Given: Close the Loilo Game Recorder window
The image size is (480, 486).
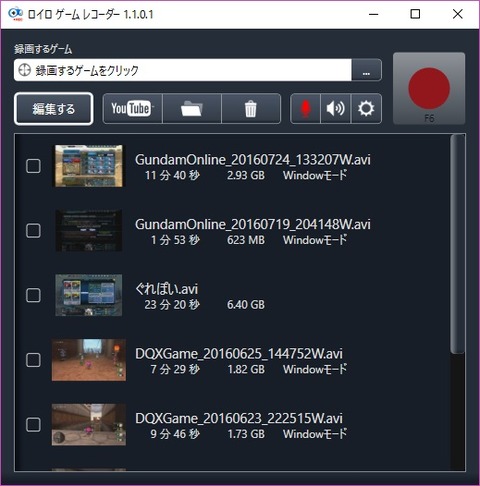Looking at the screenshot, I should click(458, 14).
